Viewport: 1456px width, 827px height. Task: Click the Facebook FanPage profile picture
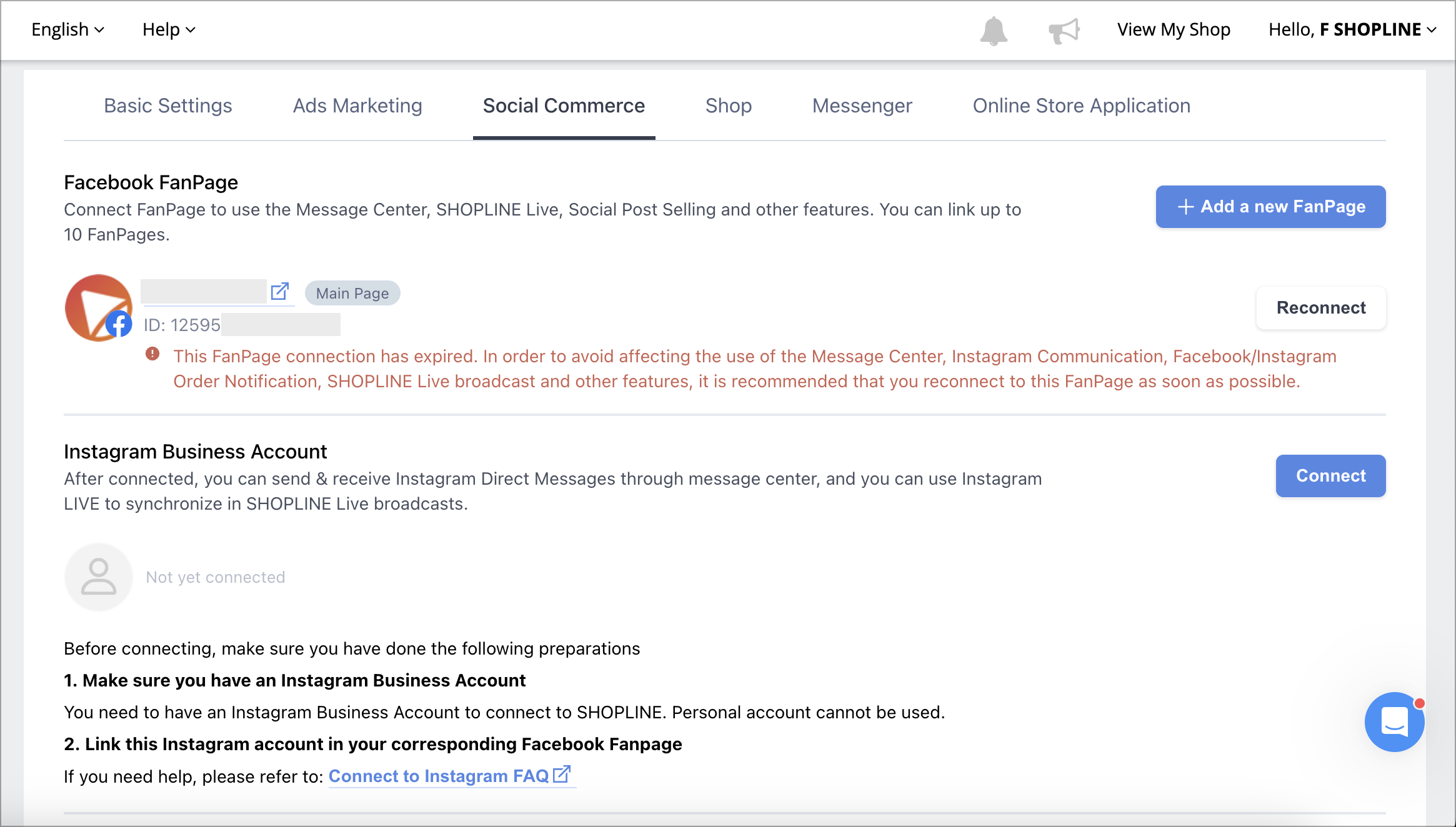coord(99,308)
